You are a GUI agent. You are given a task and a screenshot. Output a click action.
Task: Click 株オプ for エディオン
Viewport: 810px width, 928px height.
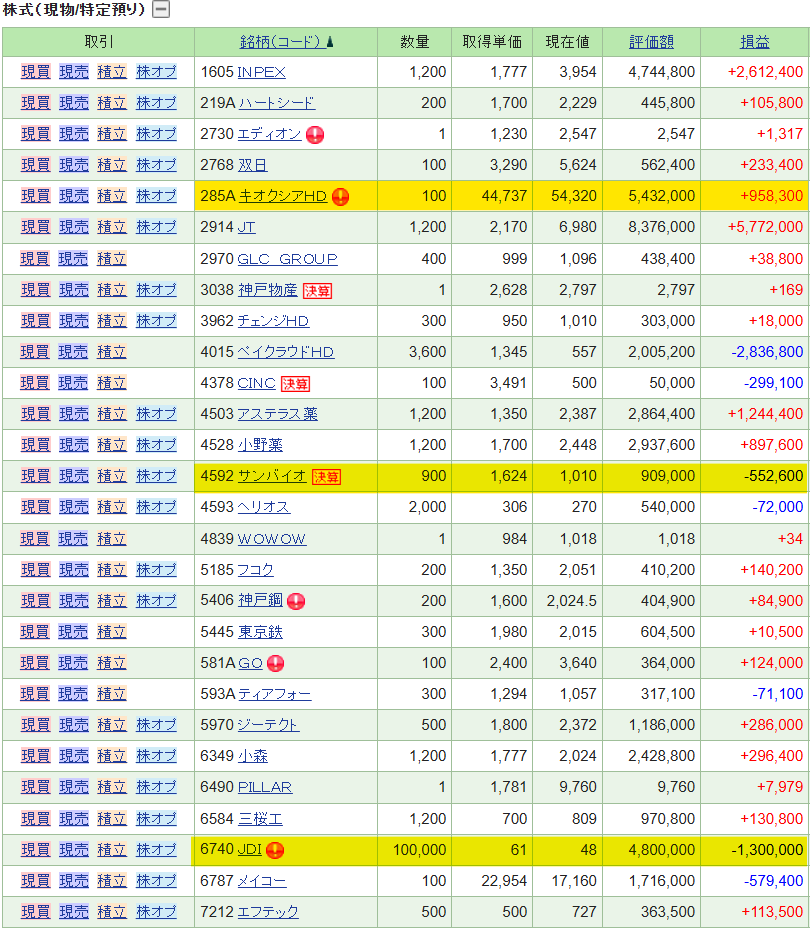pyautogui.click(x=156, y=134)
